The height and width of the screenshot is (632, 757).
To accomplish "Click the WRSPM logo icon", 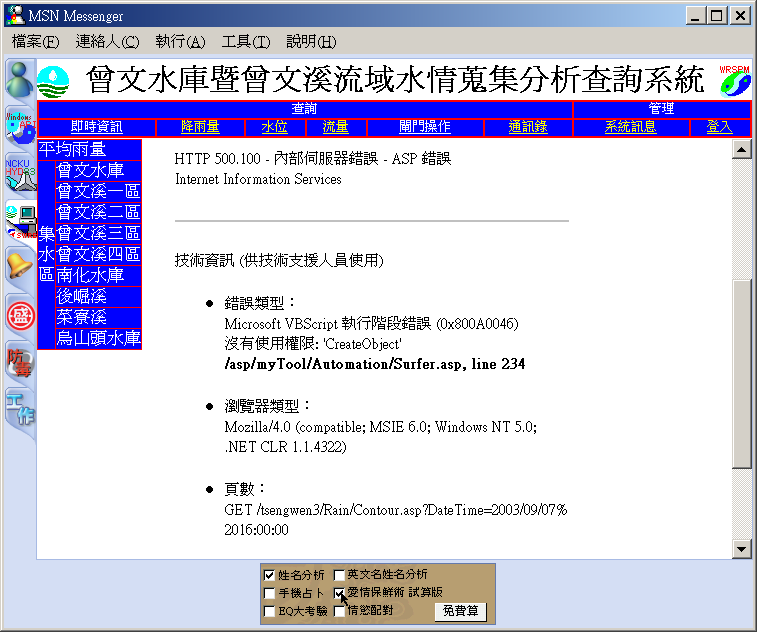I will tap(735, 80).
